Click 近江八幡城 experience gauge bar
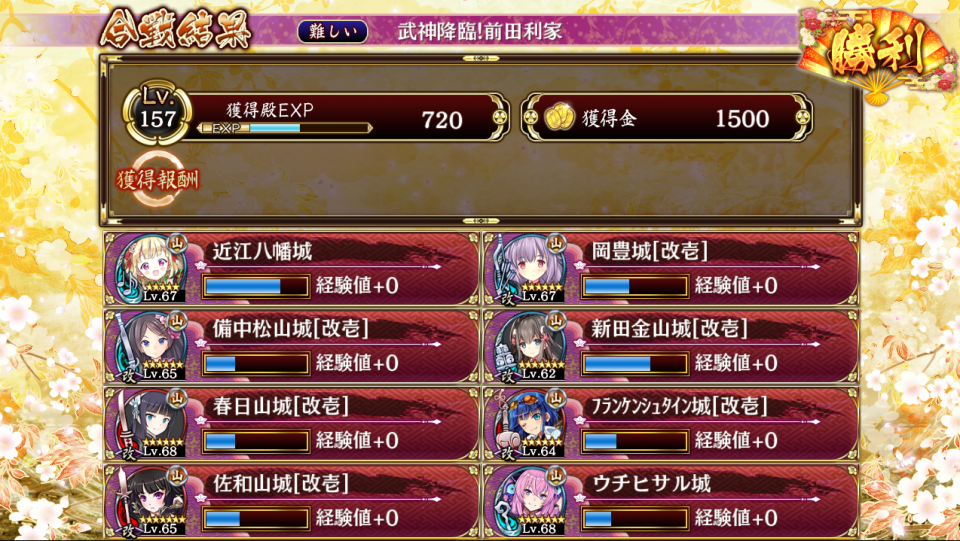960x541 pixels. click(256, 286)
